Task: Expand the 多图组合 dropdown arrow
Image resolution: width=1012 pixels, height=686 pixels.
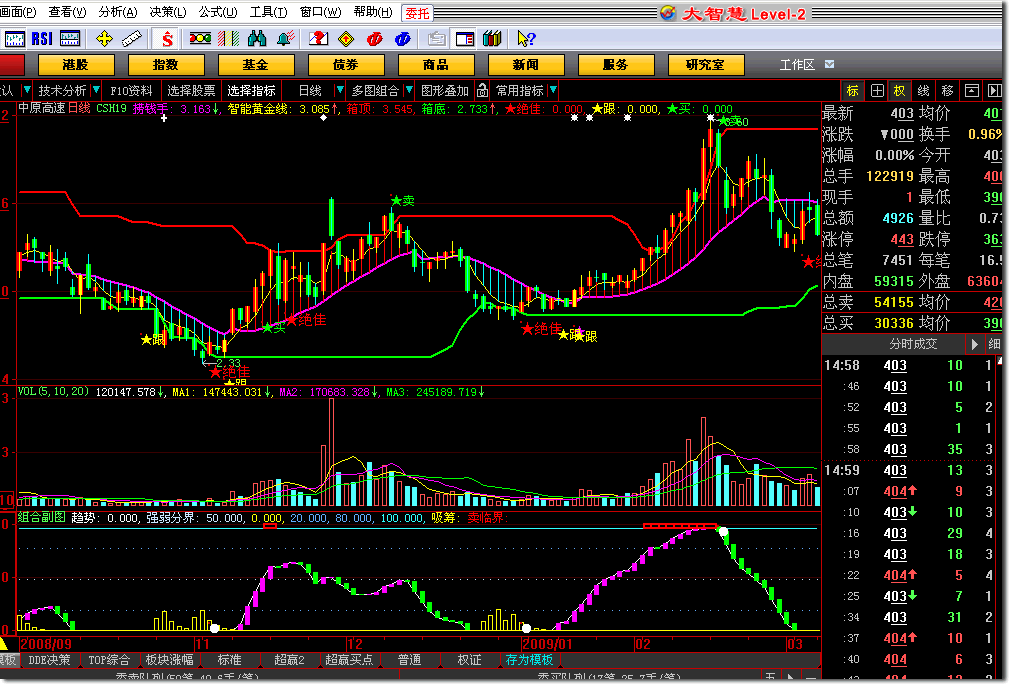Action: tap(408, 90)
